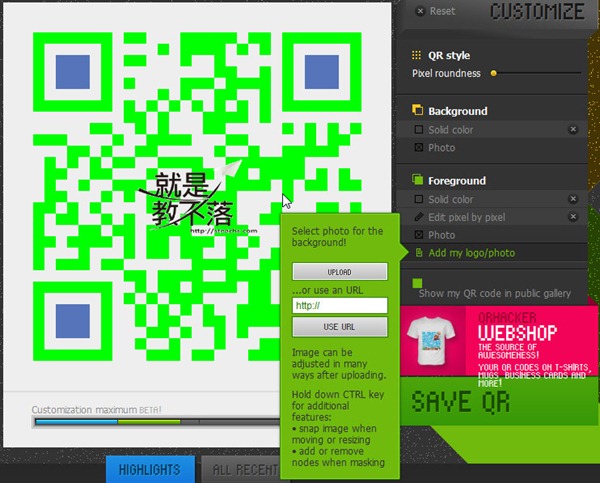Click the bottom-left blue finder square
Screen dimensions: 600x483
coord(73,321)
